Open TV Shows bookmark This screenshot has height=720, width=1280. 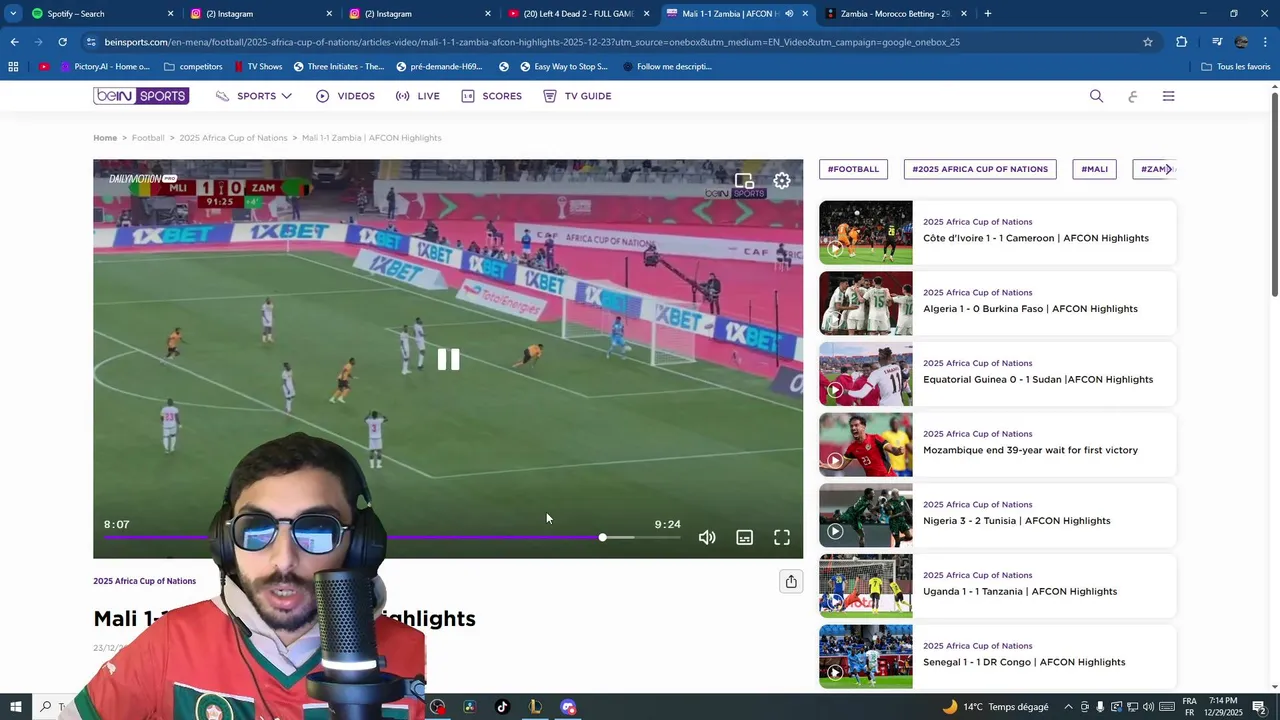258,67
